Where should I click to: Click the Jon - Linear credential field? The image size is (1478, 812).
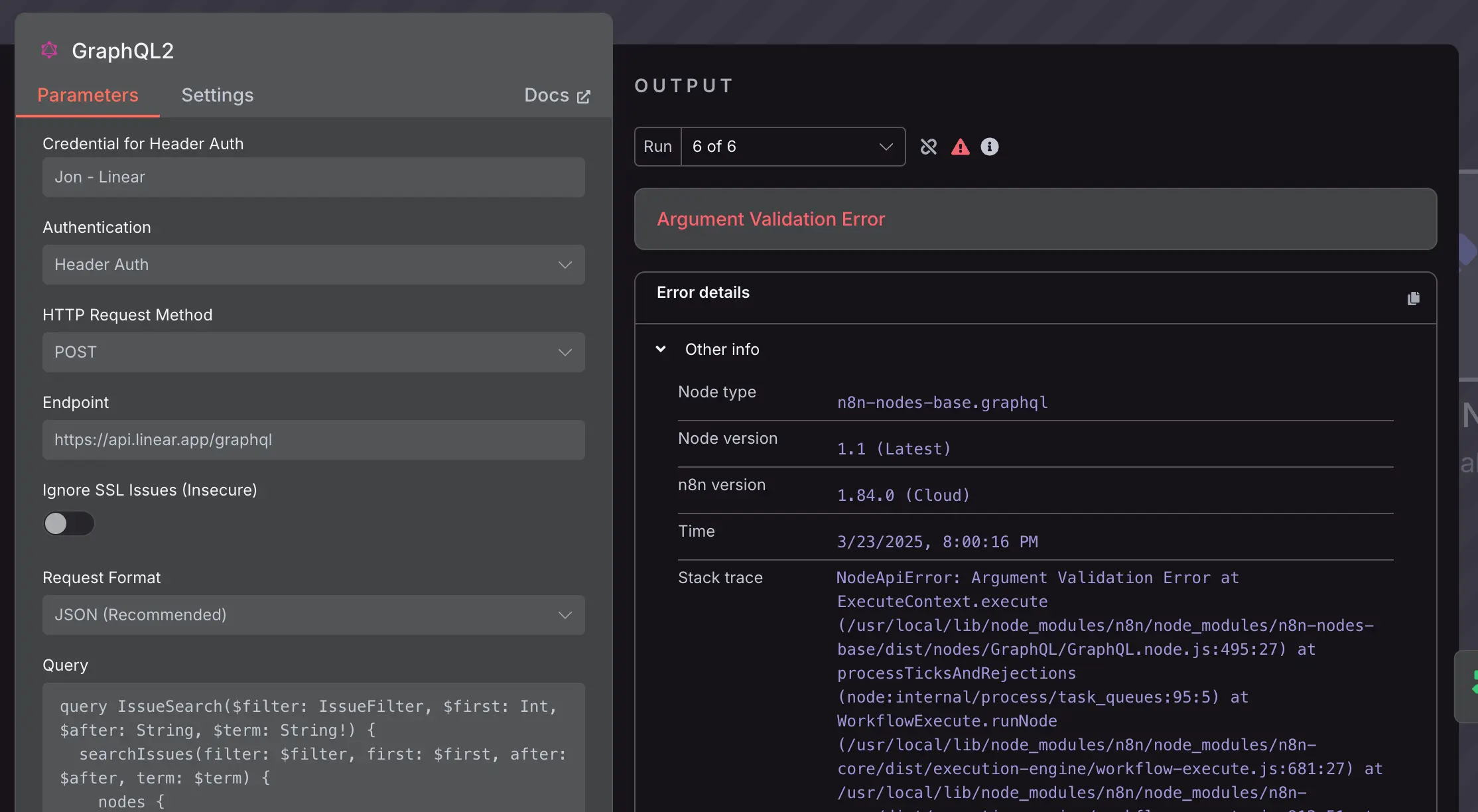pyautogui.click(x=313, y=177)
